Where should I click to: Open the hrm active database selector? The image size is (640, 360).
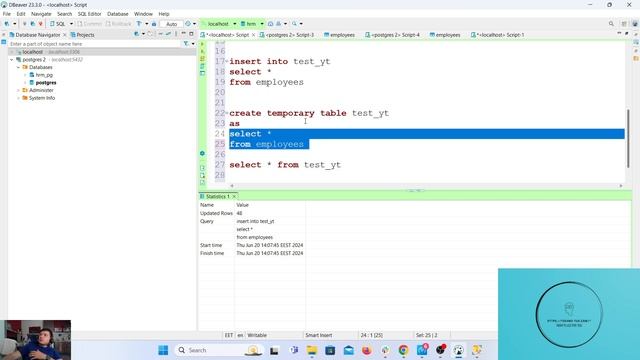pos(251,24)
